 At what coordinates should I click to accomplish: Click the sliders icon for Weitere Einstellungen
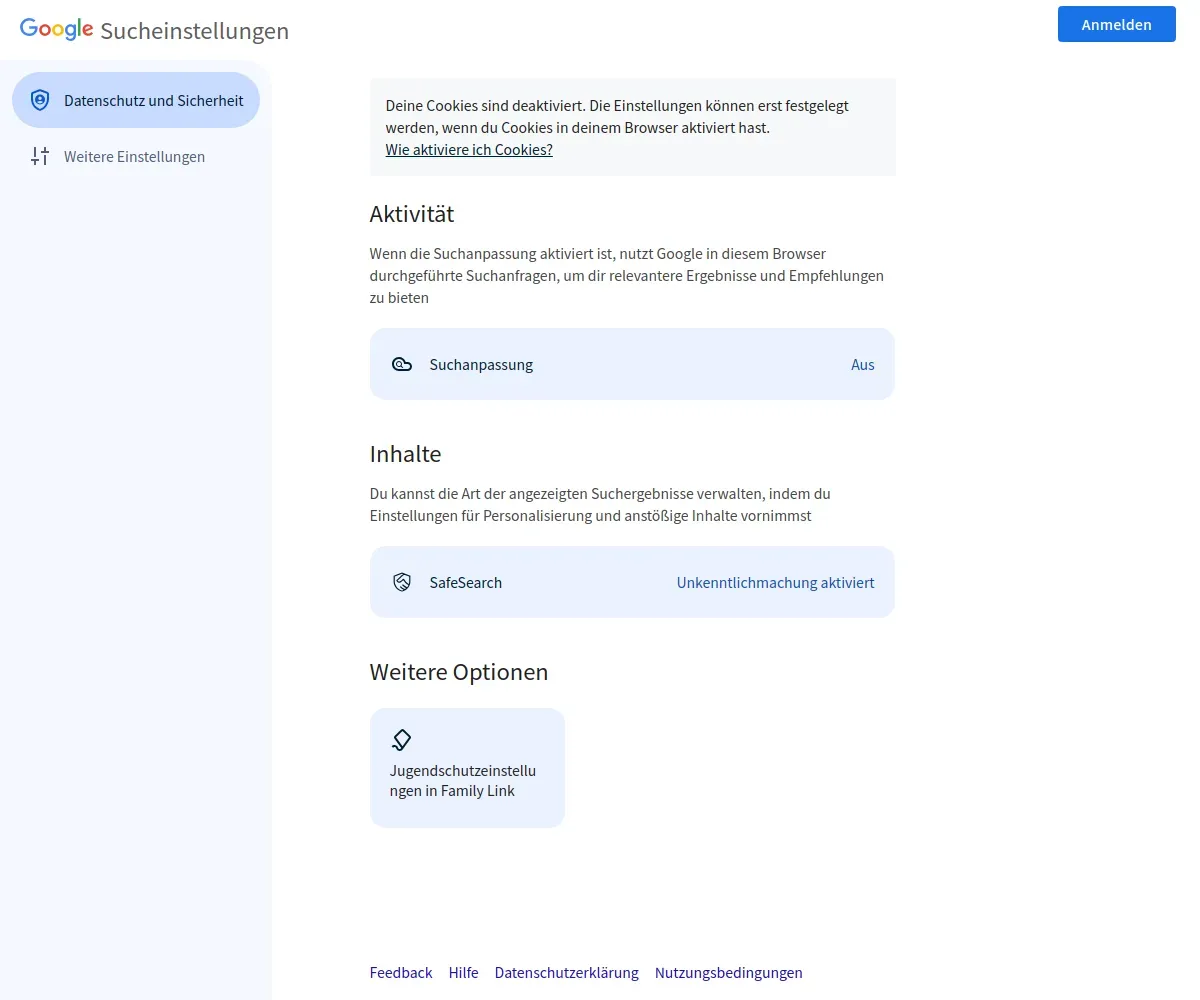point(40,156)
